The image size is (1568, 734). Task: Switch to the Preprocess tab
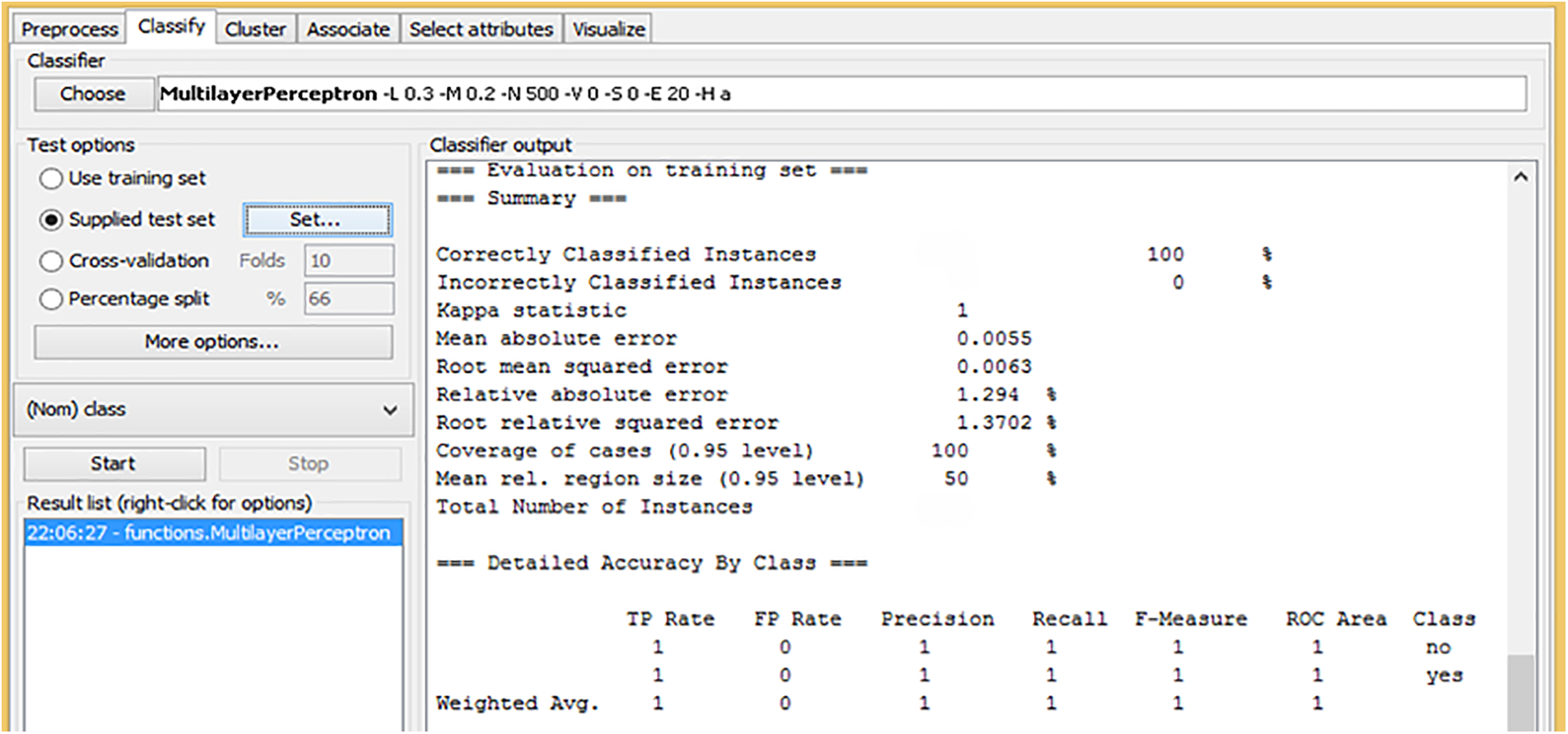(69, 29)
